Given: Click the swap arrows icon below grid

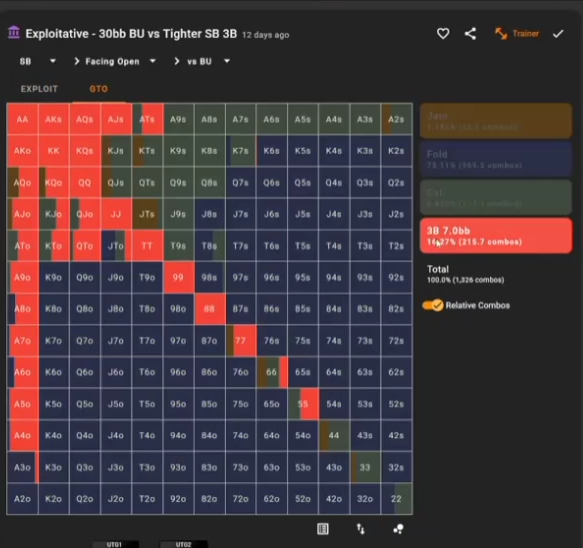Looking at the screenshot, I should point(360,529).
